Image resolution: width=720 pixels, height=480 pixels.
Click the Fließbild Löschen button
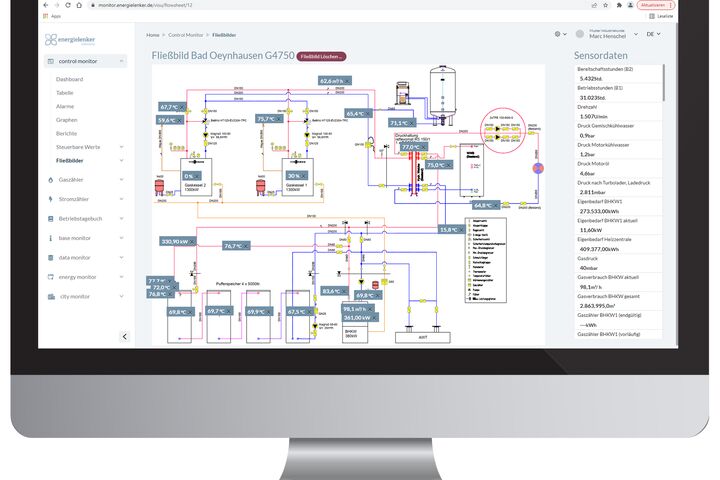(321, 56)
